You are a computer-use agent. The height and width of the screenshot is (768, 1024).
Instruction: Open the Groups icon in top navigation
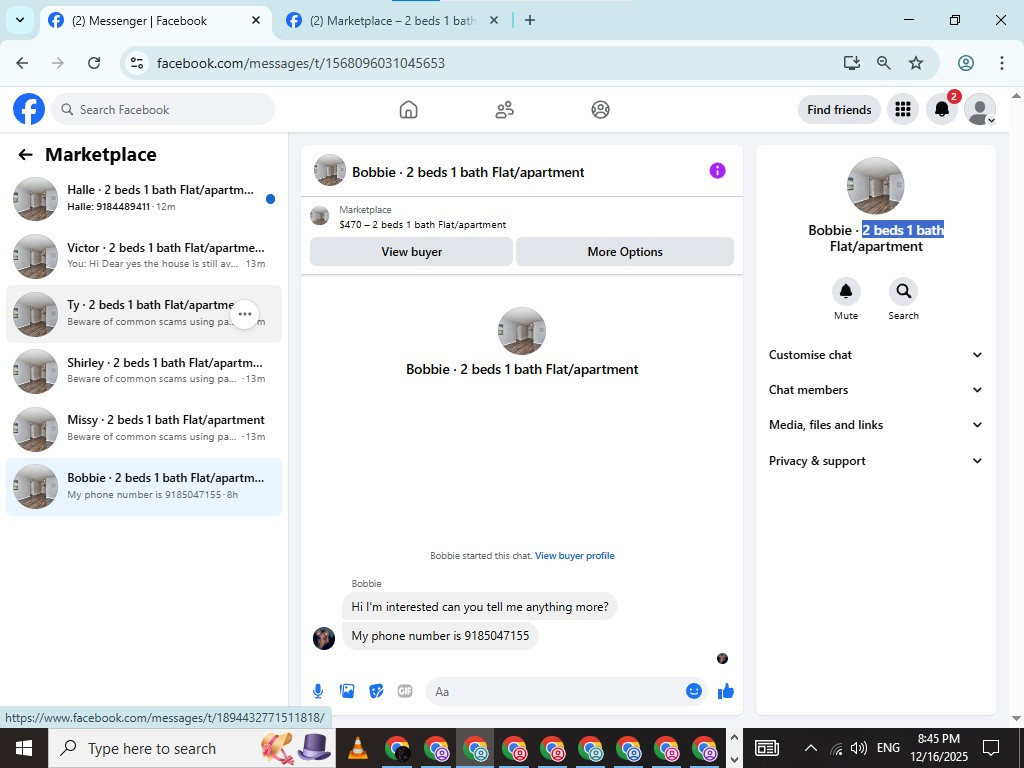click(600, 110)
